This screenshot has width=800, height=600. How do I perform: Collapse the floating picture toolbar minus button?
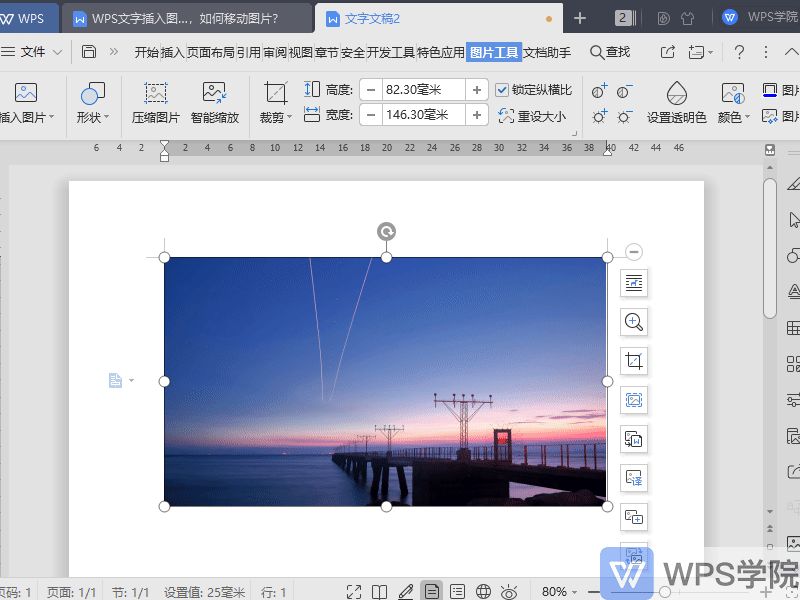[634, 252]
